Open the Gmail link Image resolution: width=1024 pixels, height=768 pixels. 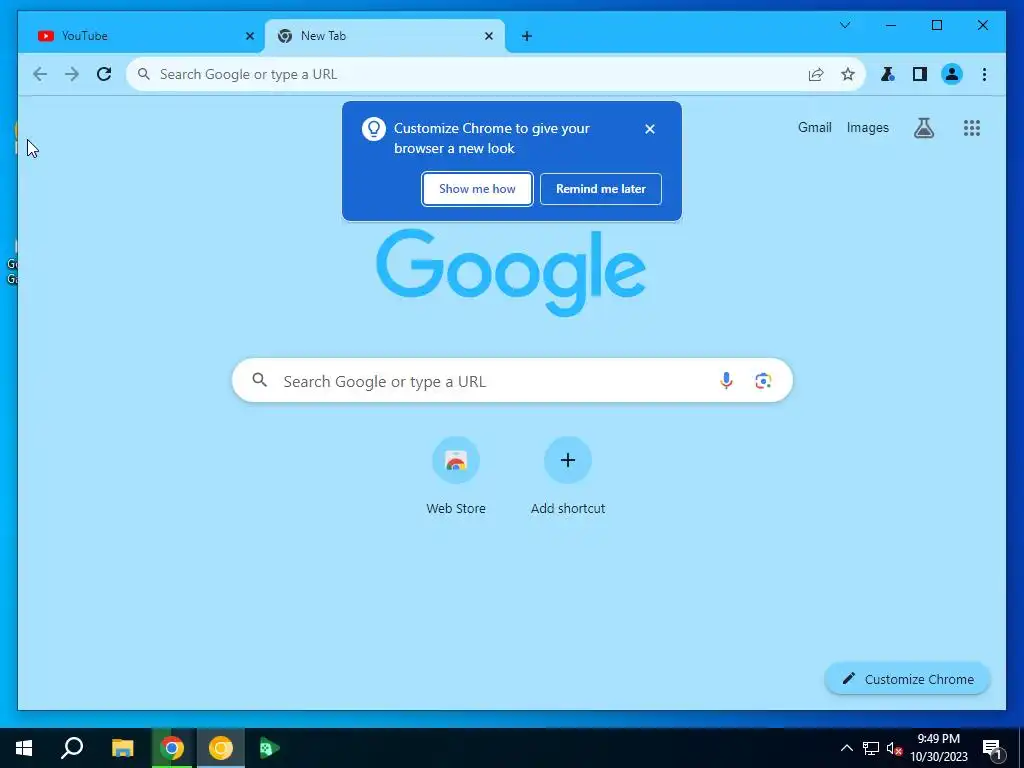point(814,128)
